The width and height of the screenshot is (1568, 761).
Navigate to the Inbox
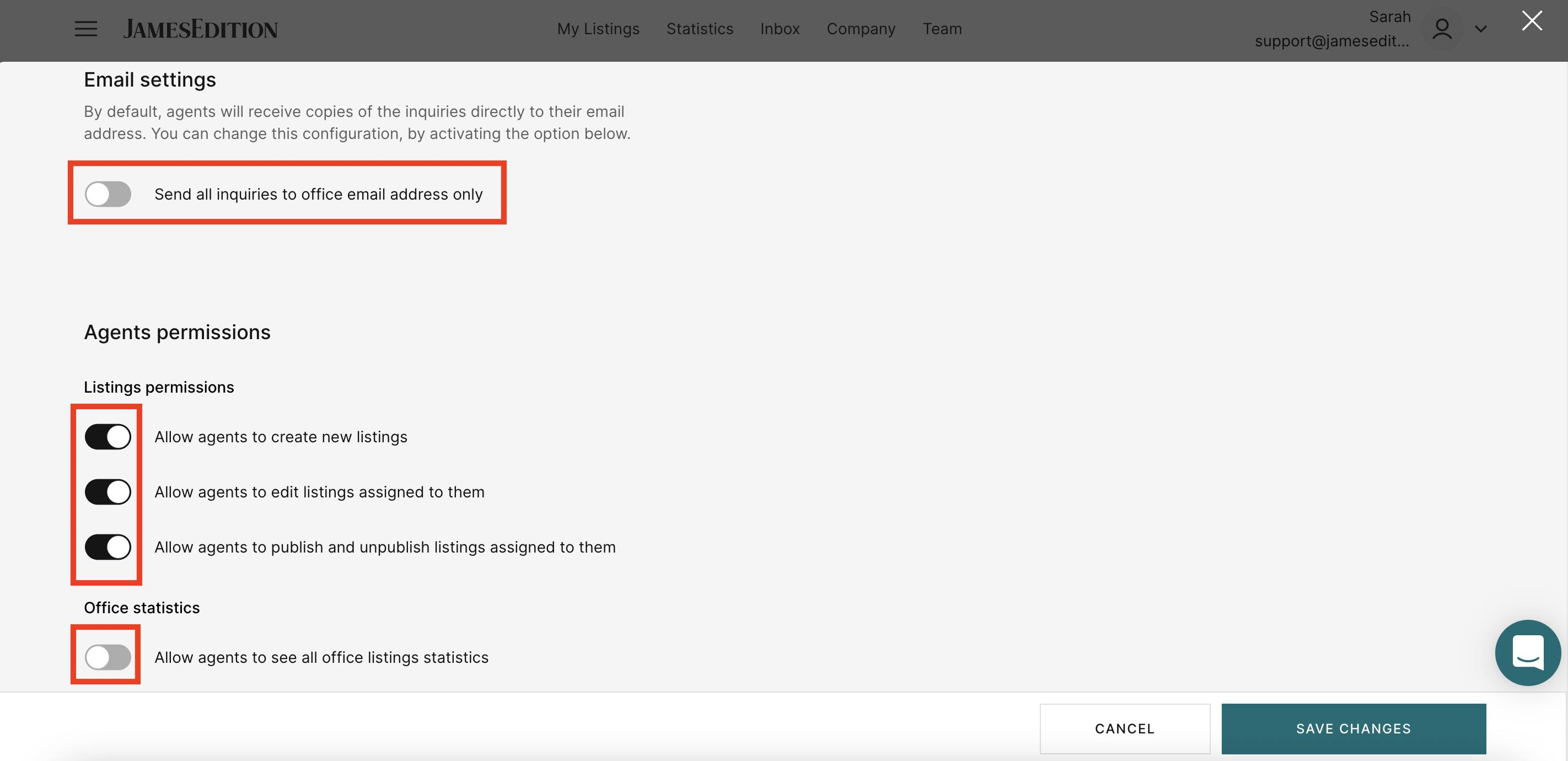[780, 29]
